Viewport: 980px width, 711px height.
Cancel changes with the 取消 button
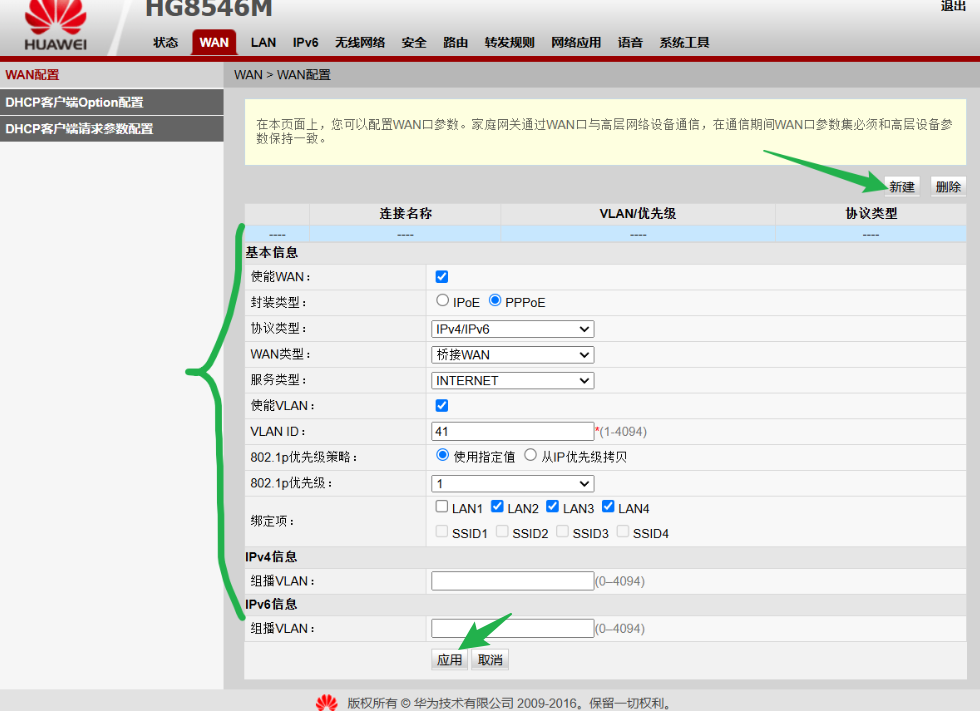pyautogui.click(x=490, y=660)
